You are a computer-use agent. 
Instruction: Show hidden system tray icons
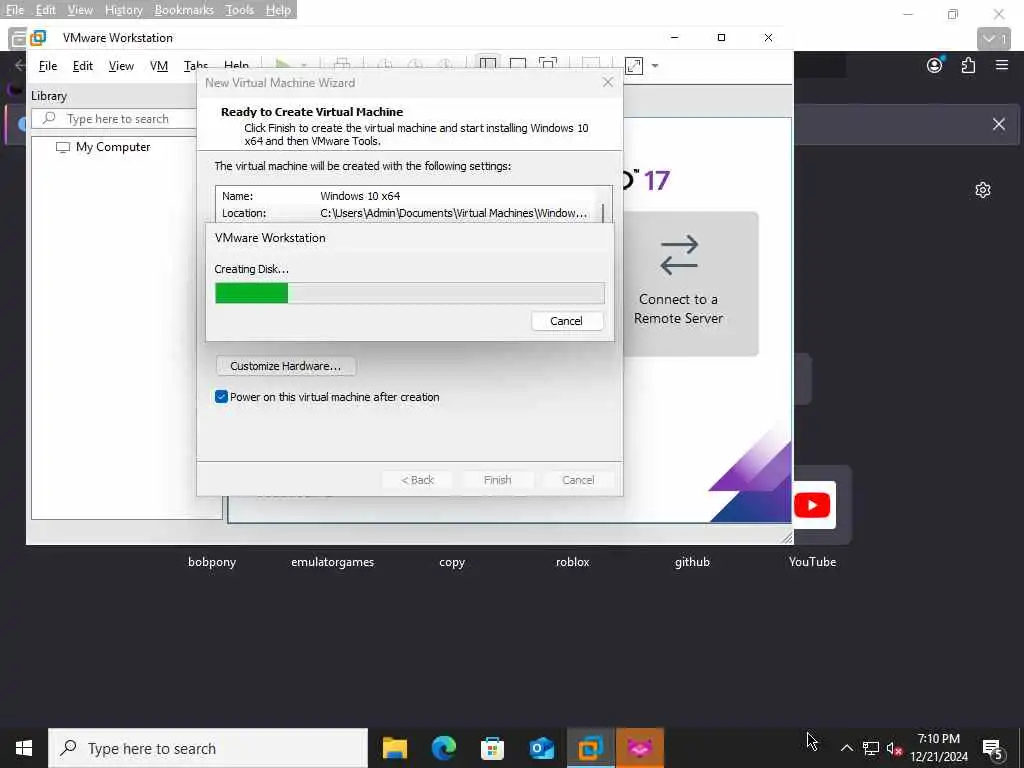846,748
